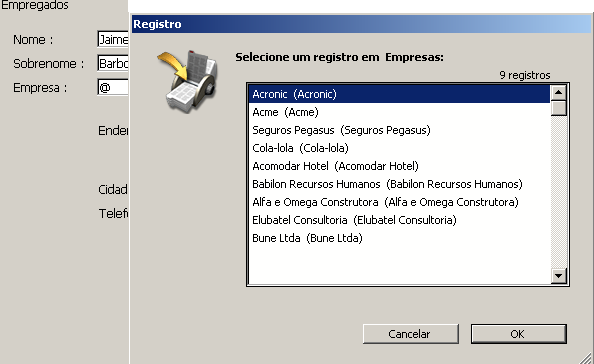Select Acronic (Acronic) in the list
The image size is (594, 364).
pos(399,94)
